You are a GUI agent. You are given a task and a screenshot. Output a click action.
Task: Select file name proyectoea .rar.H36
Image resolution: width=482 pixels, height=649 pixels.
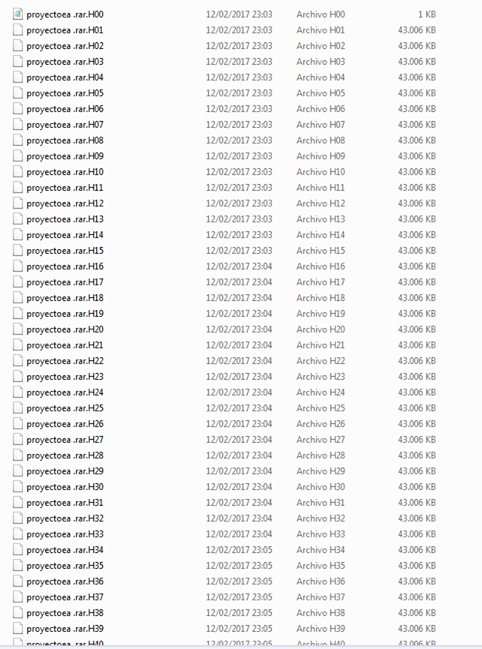click(65, 582)
